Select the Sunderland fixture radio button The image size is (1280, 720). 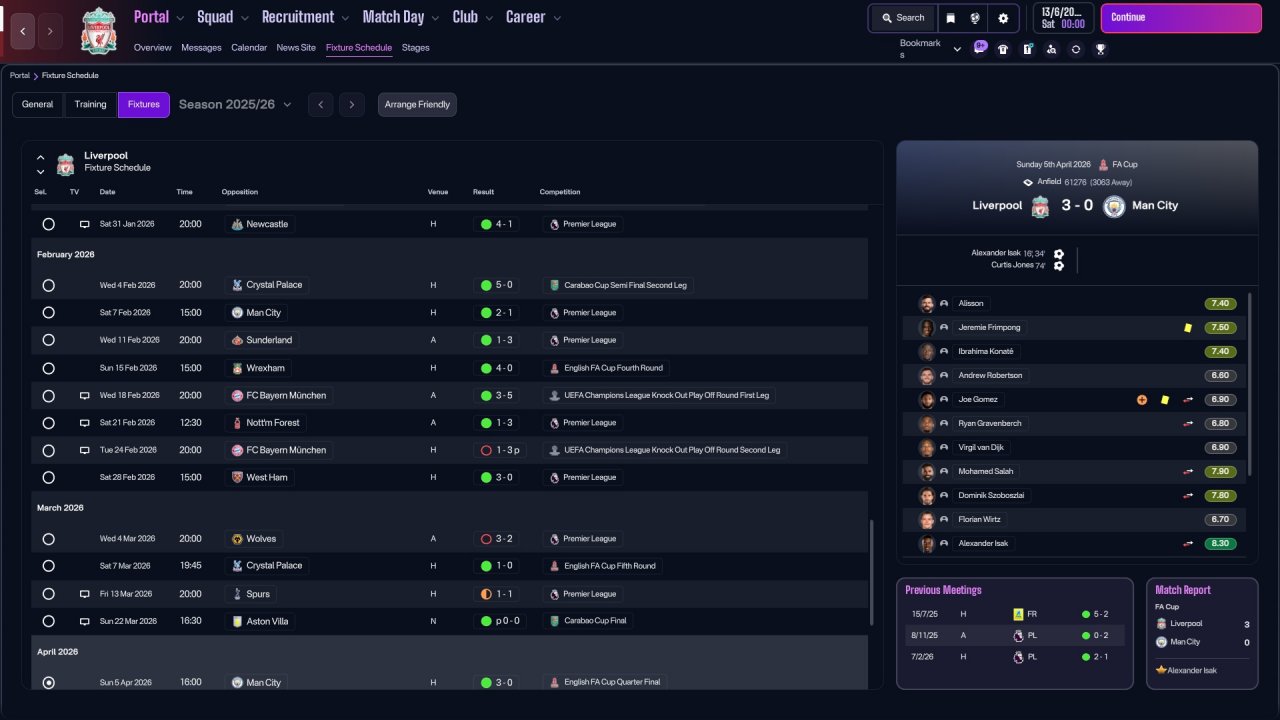click(48, 340)
